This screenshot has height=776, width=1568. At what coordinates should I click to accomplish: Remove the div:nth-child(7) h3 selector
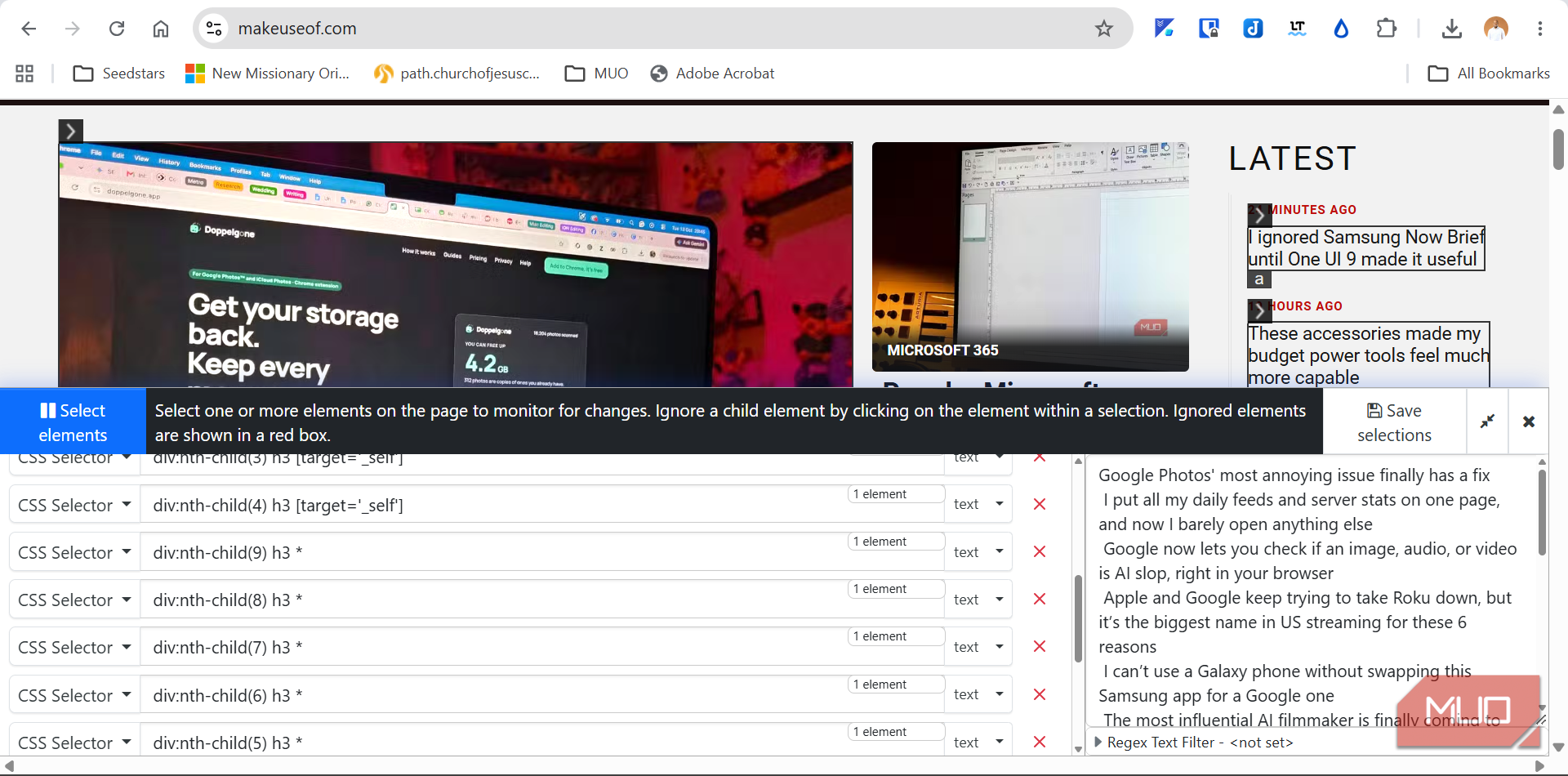coord(1040,647)
